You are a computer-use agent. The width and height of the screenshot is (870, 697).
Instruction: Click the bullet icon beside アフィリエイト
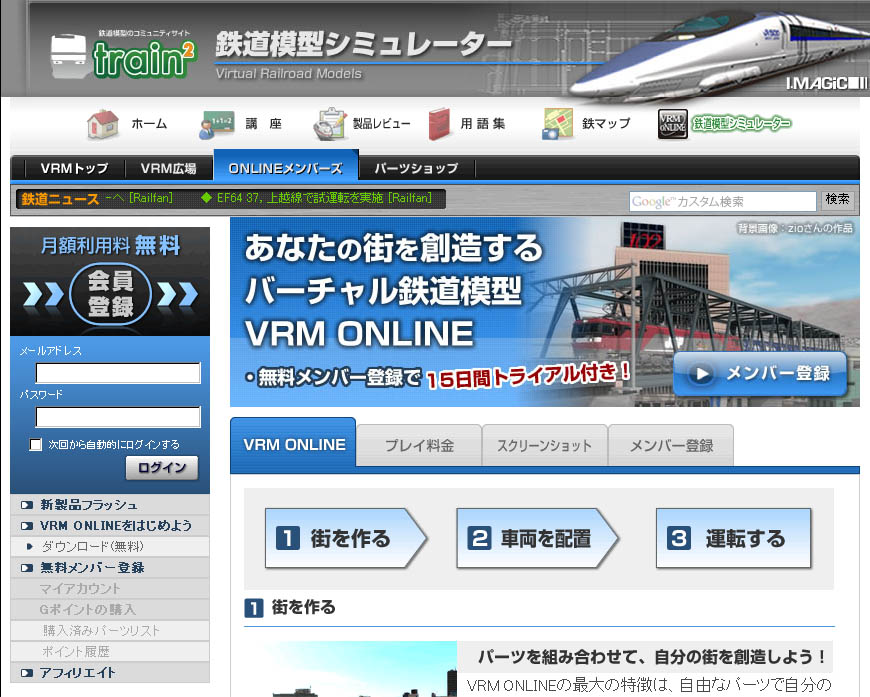tap(27, 673)
